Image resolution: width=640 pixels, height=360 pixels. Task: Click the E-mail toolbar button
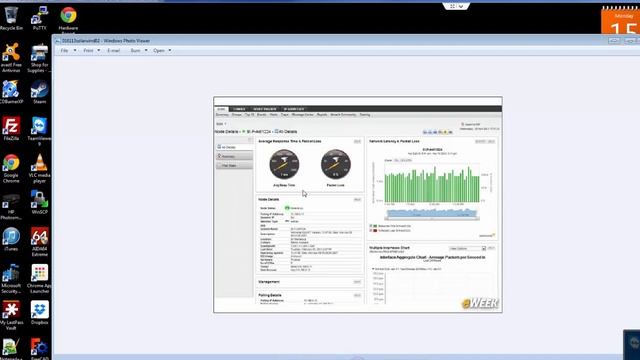[x=113, y=51]
